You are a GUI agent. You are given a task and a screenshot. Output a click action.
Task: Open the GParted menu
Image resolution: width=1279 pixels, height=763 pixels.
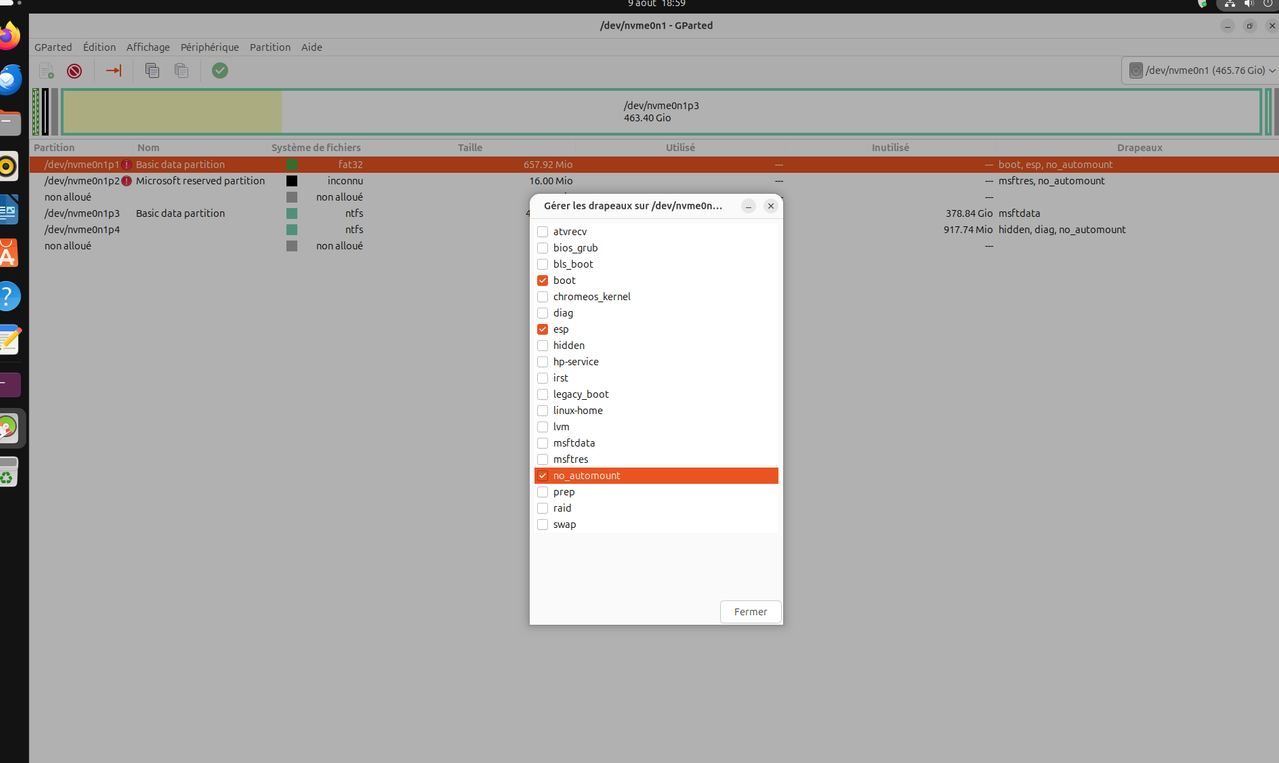point(53,47)
